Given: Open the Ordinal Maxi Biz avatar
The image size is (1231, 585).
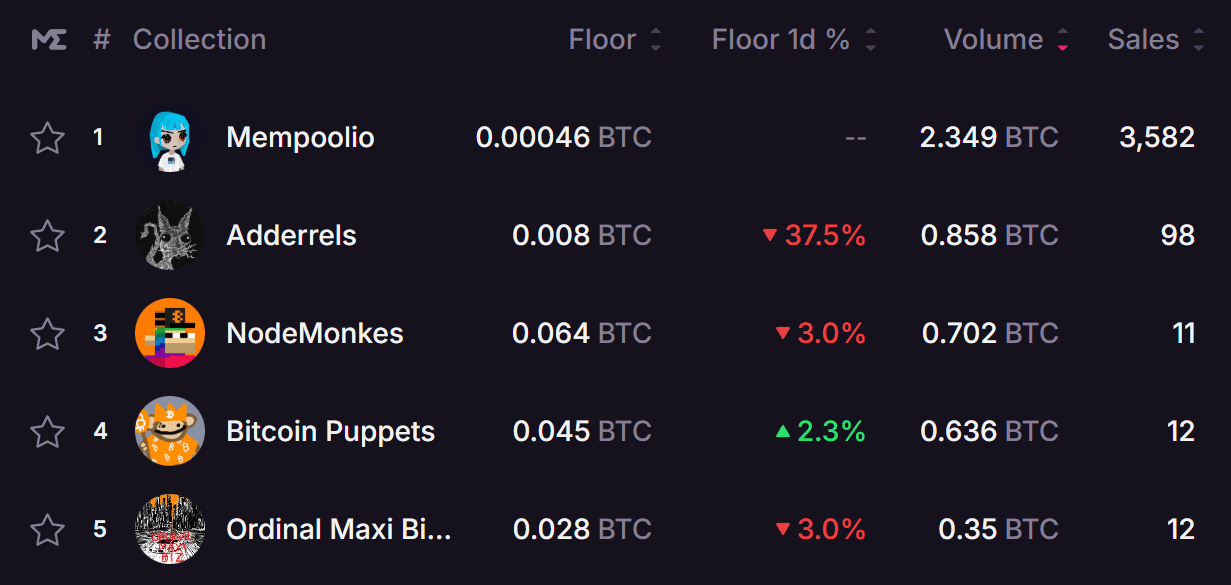Looking at the screenshot, I should 170,529.
